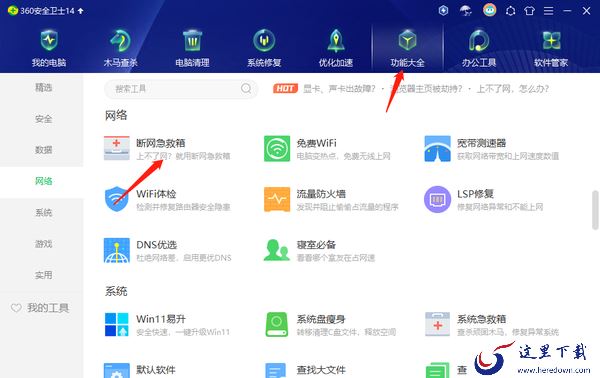Open 我的电脑 from the top navigation
The width and height of the screenshot is (600, 378).
[x=49, y=49]
